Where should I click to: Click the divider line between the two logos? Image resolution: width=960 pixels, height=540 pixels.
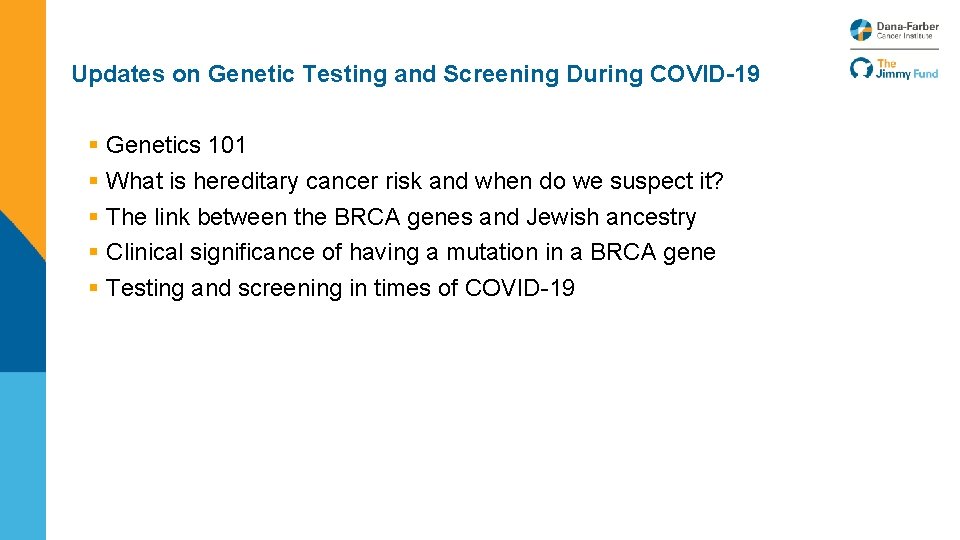click(894, 49)
